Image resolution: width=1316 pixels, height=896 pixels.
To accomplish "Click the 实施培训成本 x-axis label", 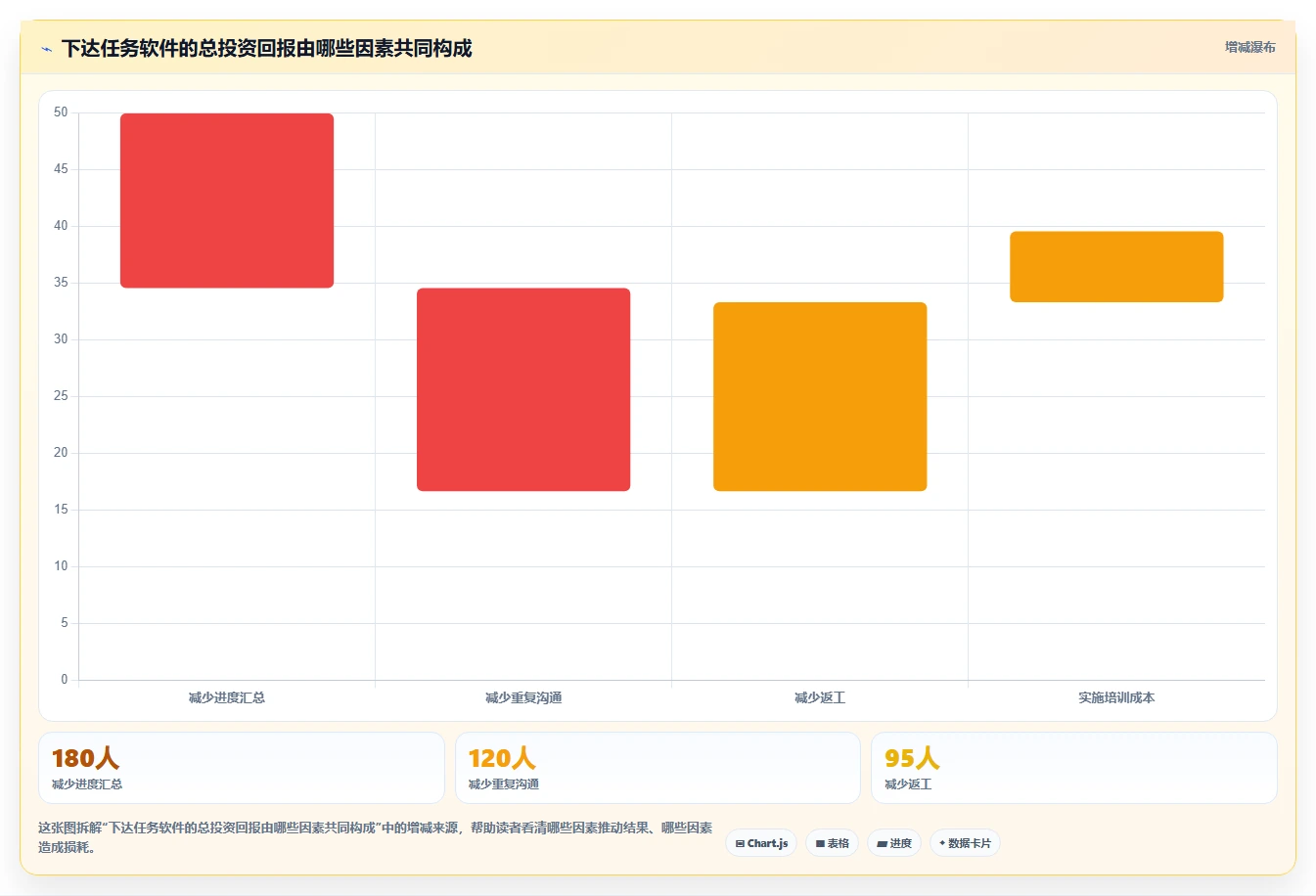I will click(x=1116, y=697).
